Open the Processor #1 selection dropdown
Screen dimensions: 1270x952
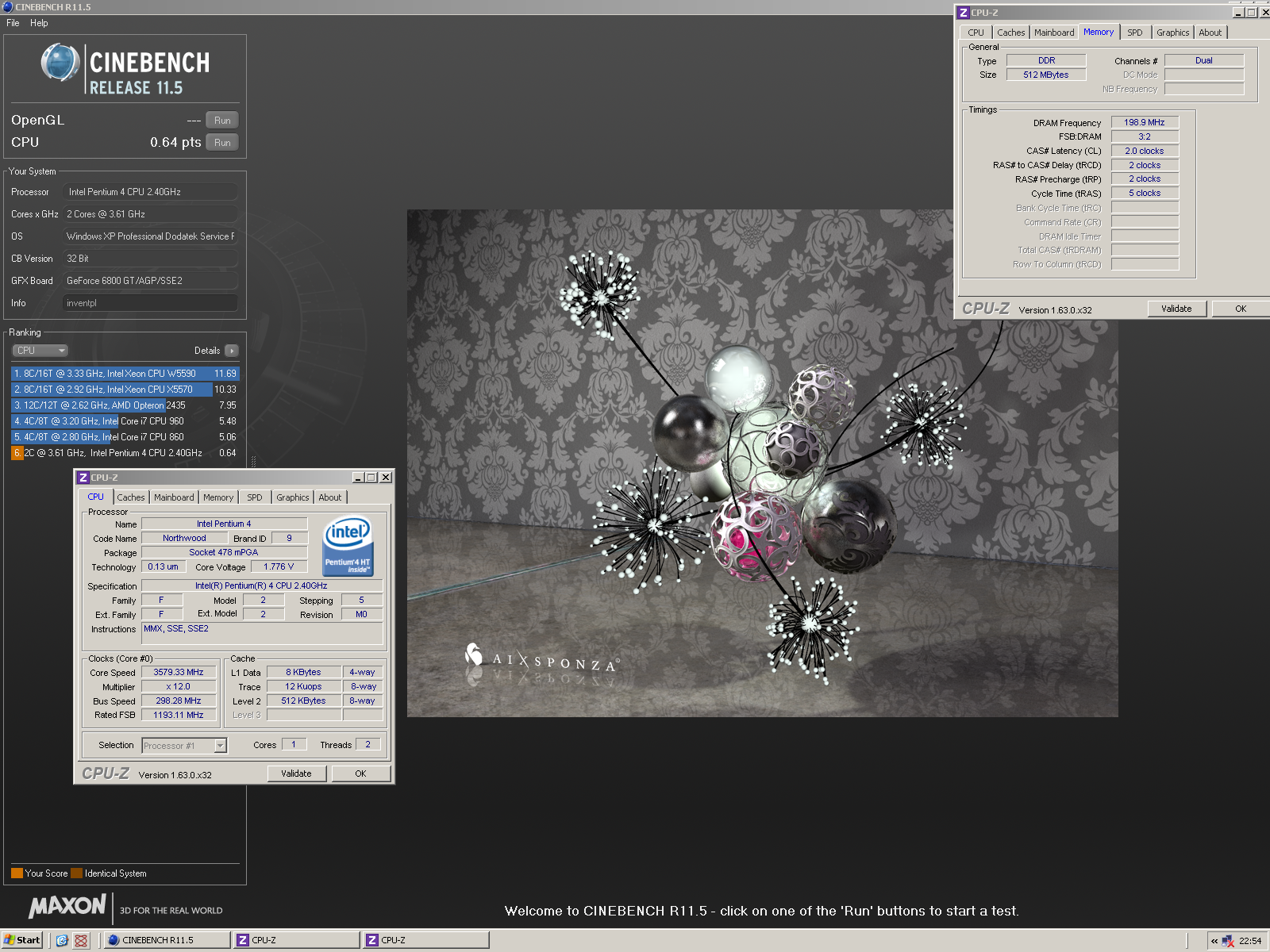pos(184,746)
